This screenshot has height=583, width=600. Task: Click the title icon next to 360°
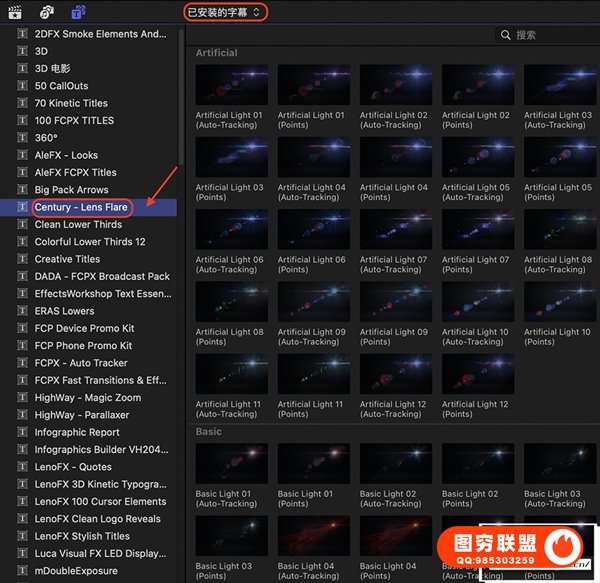(x=22, y=138)
